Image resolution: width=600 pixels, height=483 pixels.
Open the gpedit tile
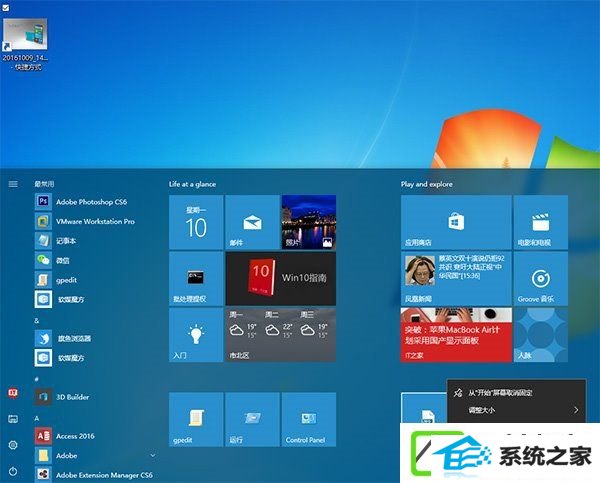point(196,419)
